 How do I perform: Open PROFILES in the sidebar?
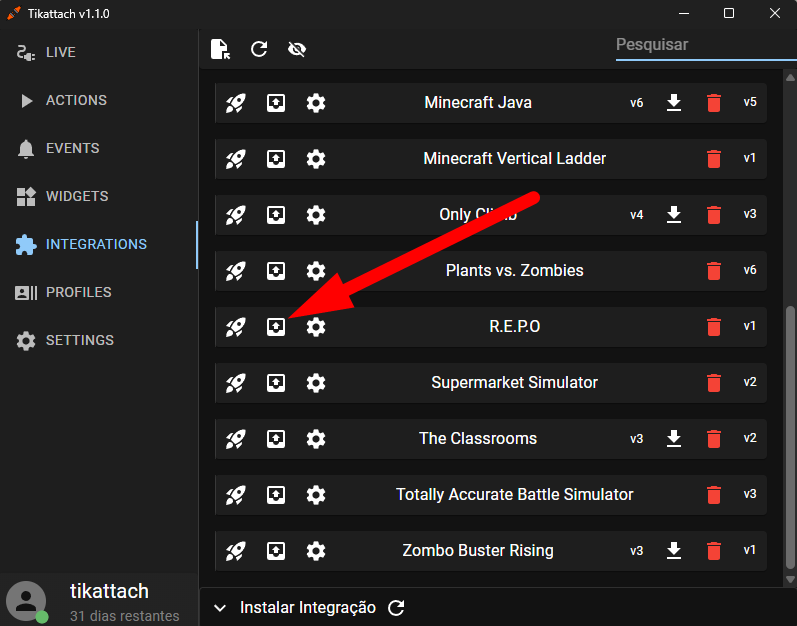click(99, 292)
